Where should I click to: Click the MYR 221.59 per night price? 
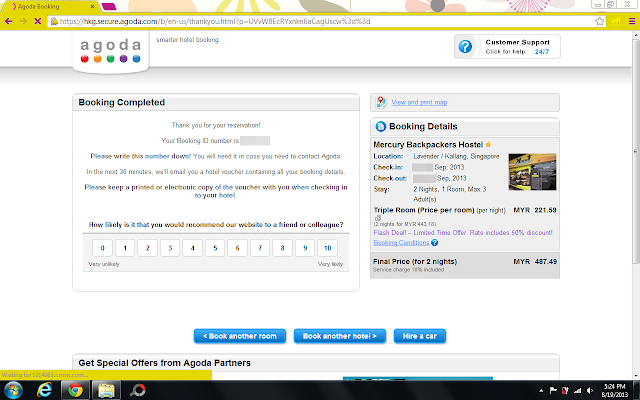point(535,210)
